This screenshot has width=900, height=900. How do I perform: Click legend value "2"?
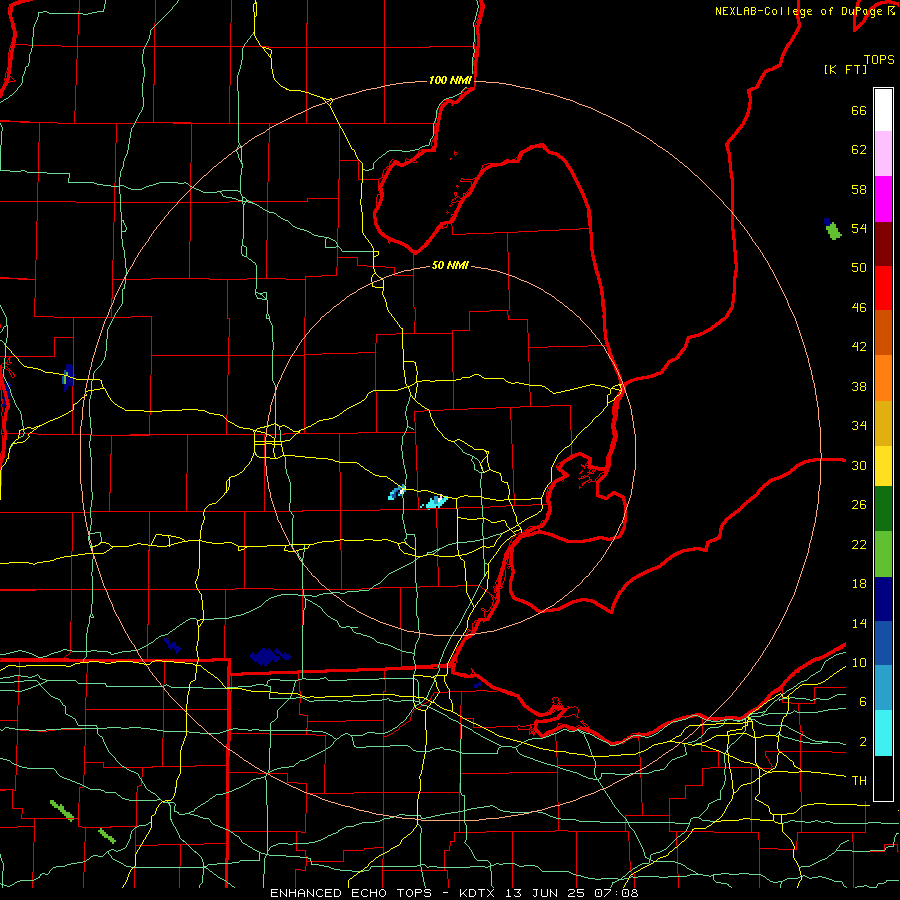[862, 742]
